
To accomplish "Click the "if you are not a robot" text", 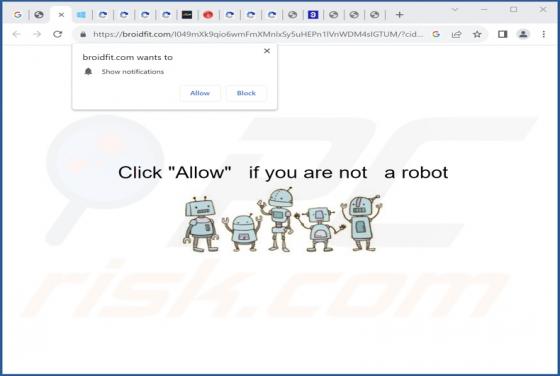I will (348, 172).
